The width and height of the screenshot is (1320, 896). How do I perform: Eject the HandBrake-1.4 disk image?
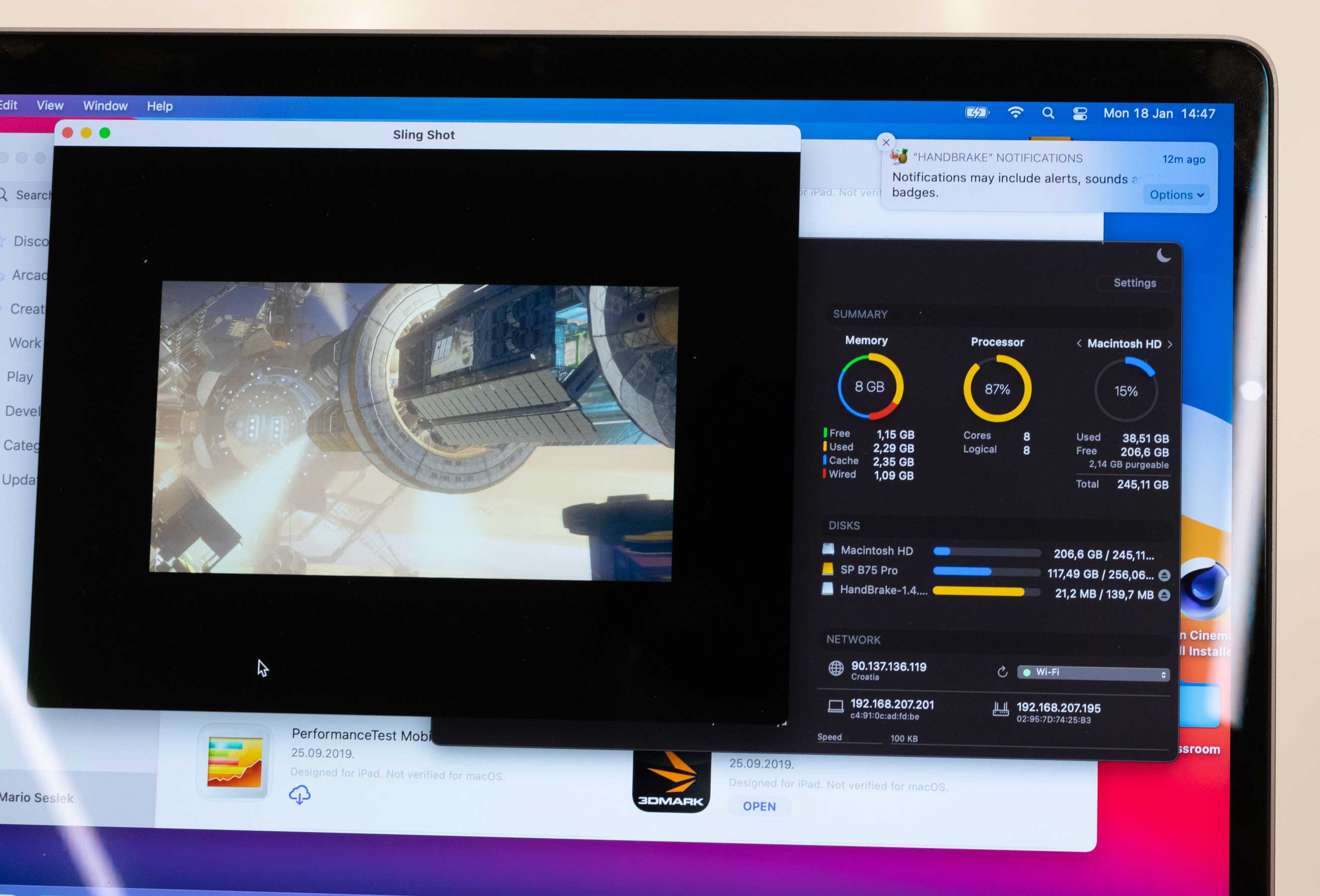click(x=1164, y=594)
